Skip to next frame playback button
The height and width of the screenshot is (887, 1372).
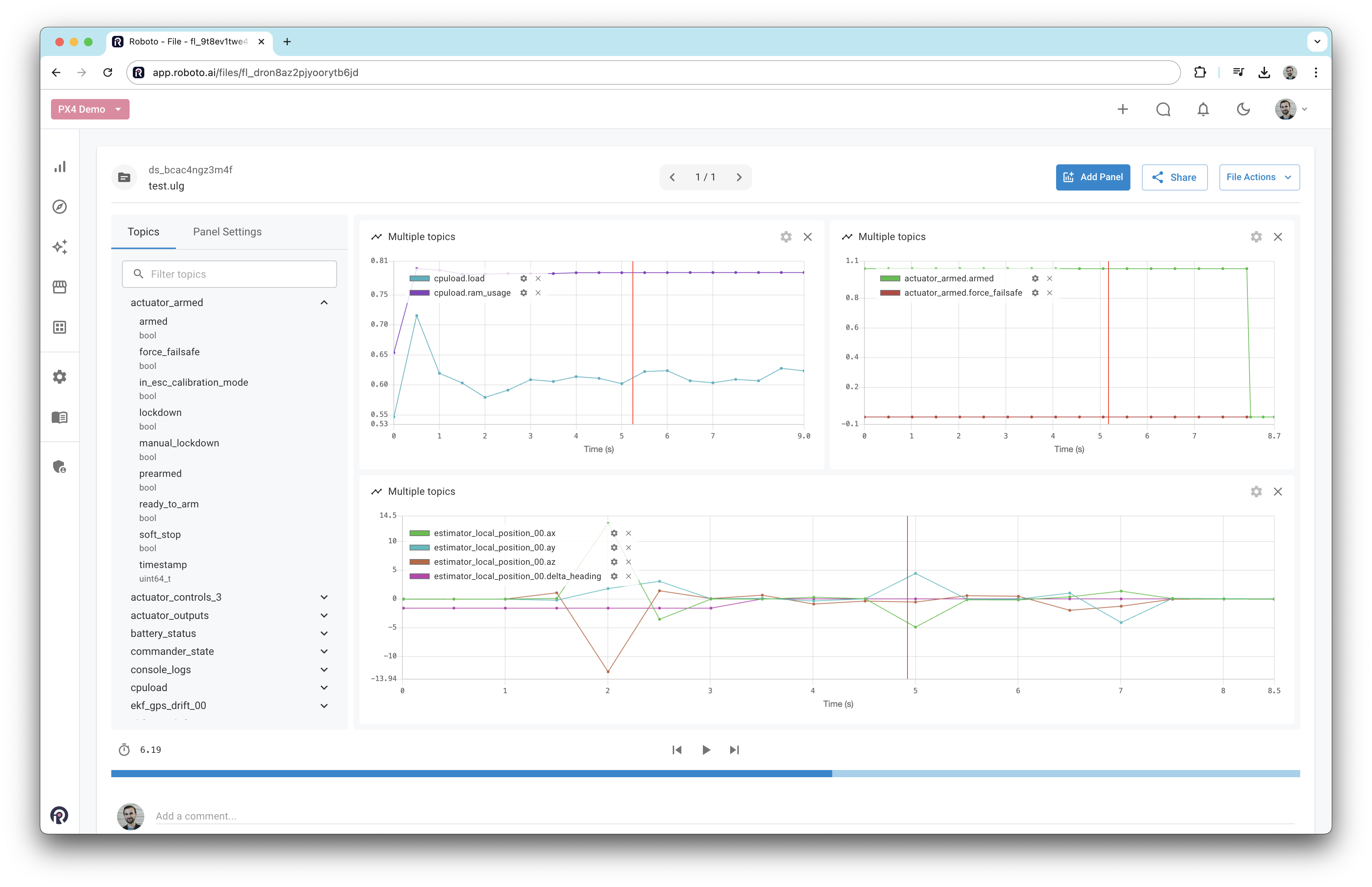tap(734, 750)
